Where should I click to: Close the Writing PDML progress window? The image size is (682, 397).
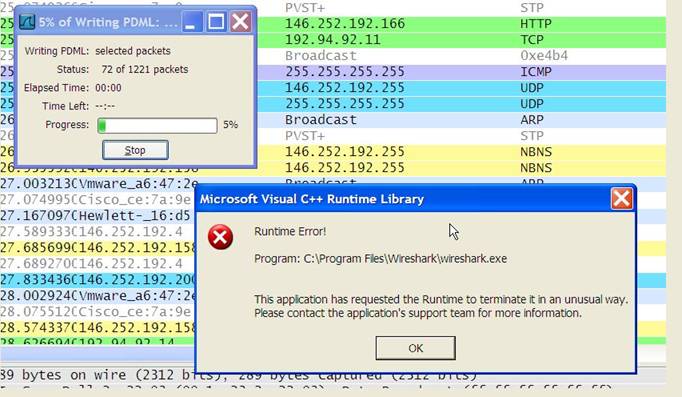pos(240,22)
